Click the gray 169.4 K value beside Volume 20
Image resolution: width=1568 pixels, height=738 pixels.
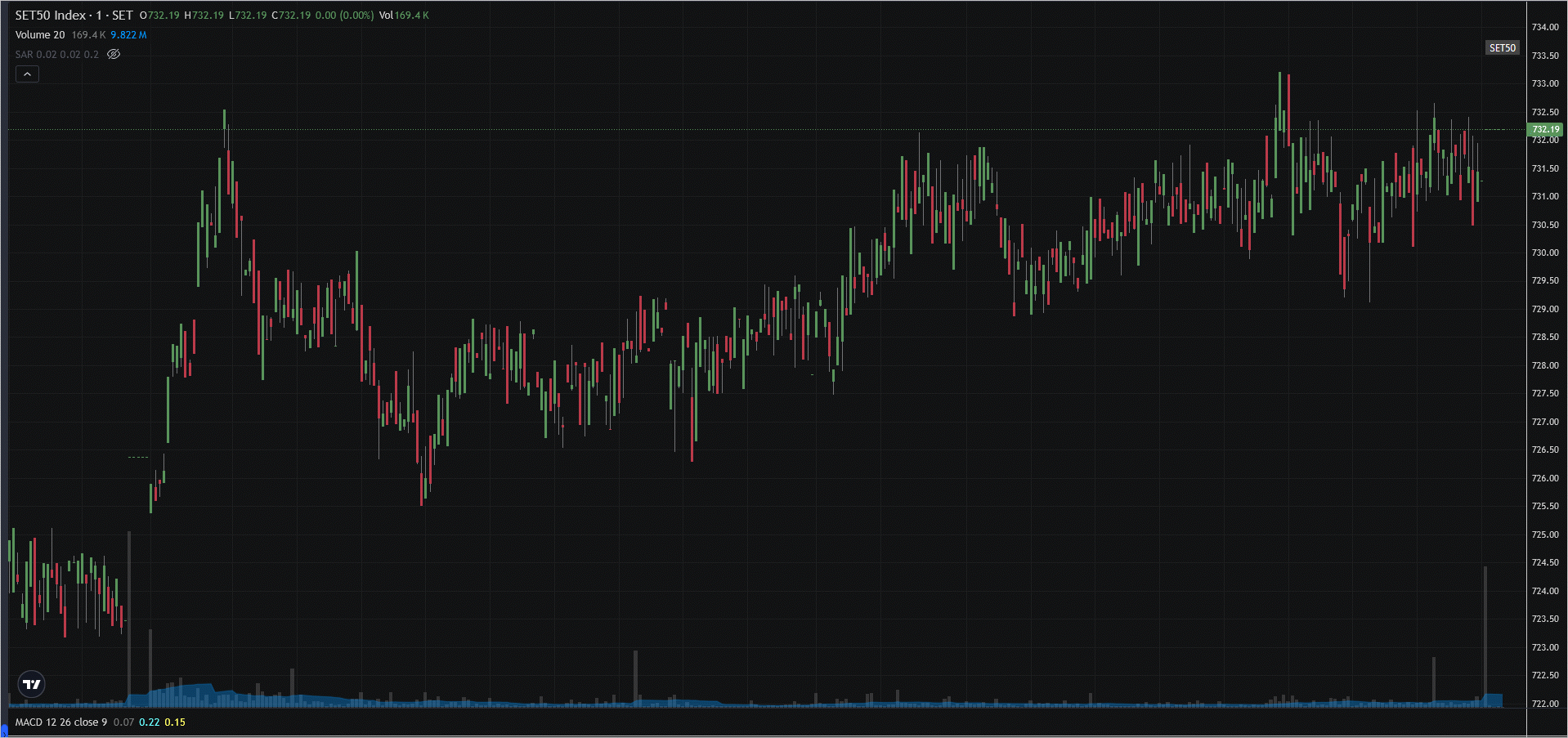tap(88, 35)
